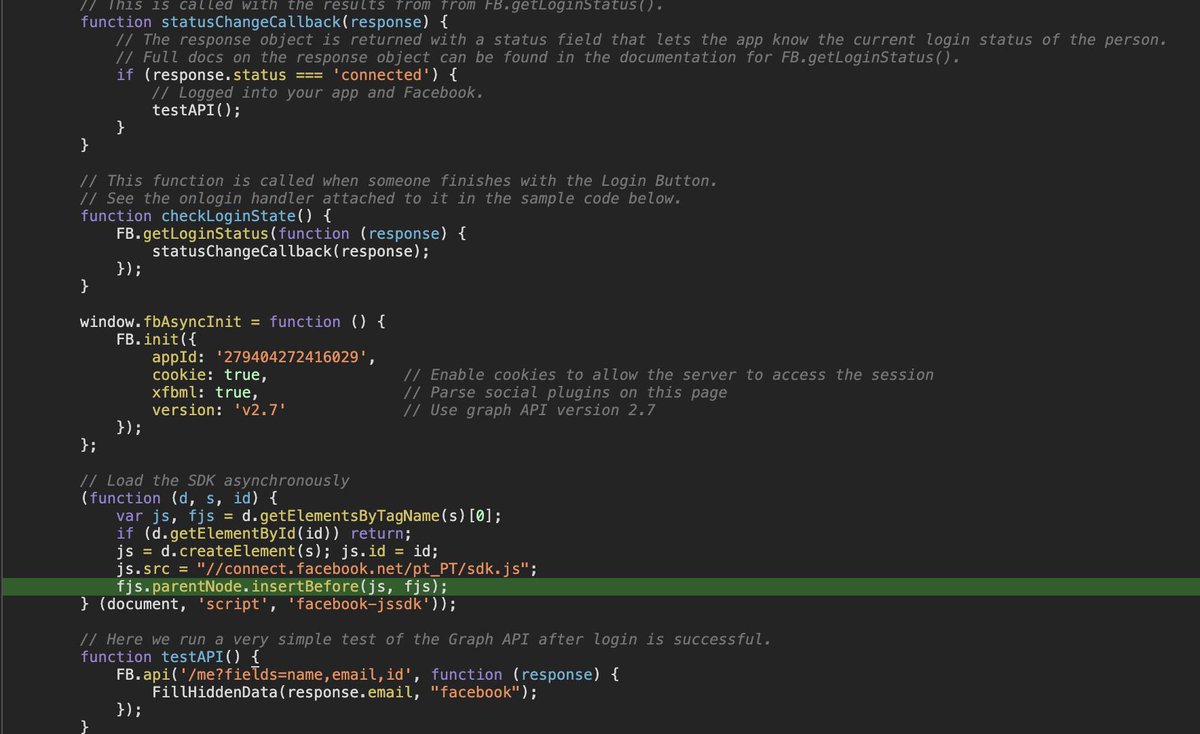Click the comment about the Login Button
The height and width of the screenshot is (734, 1200).
[398, 181]
